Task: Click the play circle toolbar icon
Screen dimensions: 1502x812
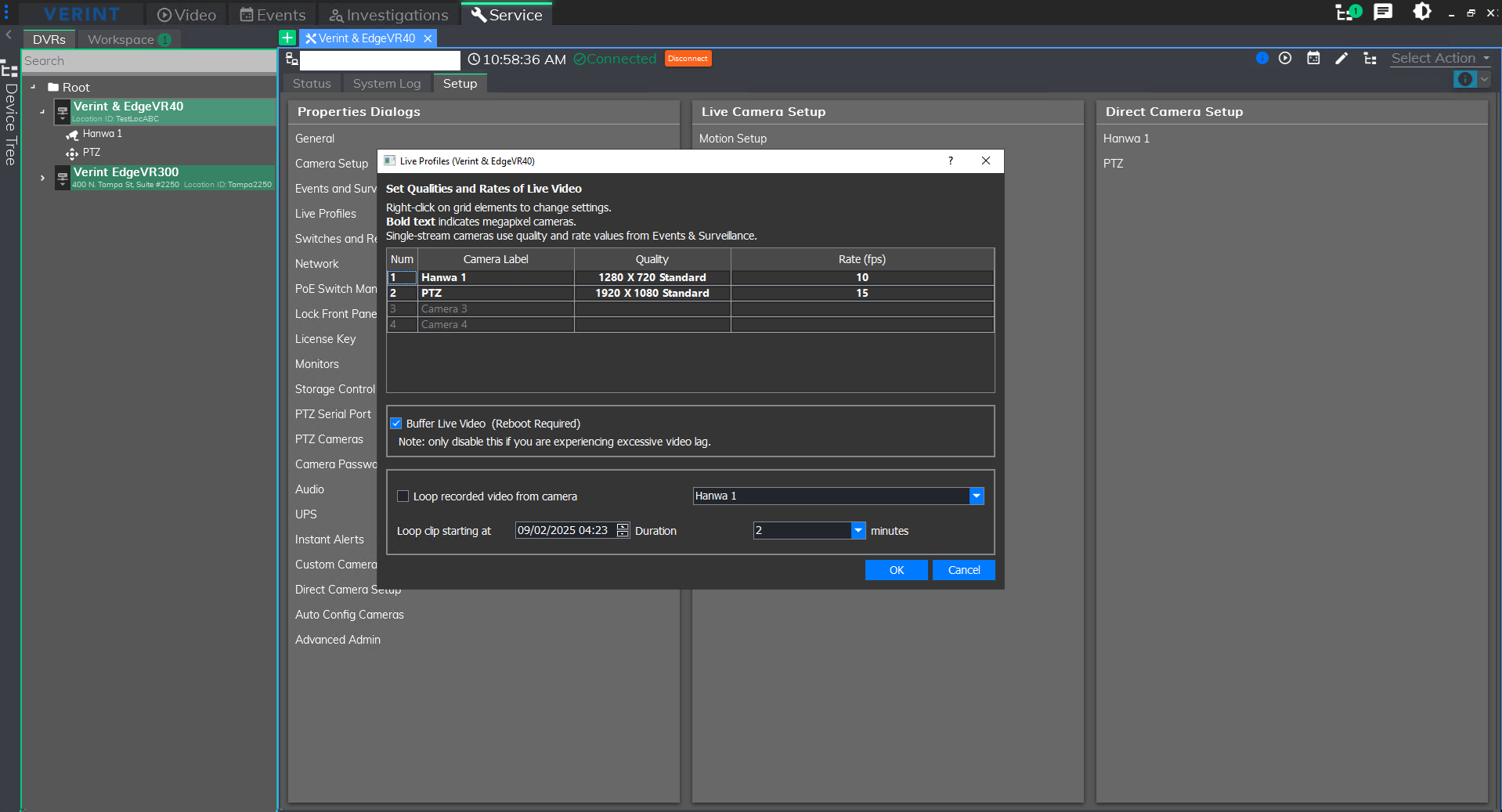Action: click(x=1285, y=58)
